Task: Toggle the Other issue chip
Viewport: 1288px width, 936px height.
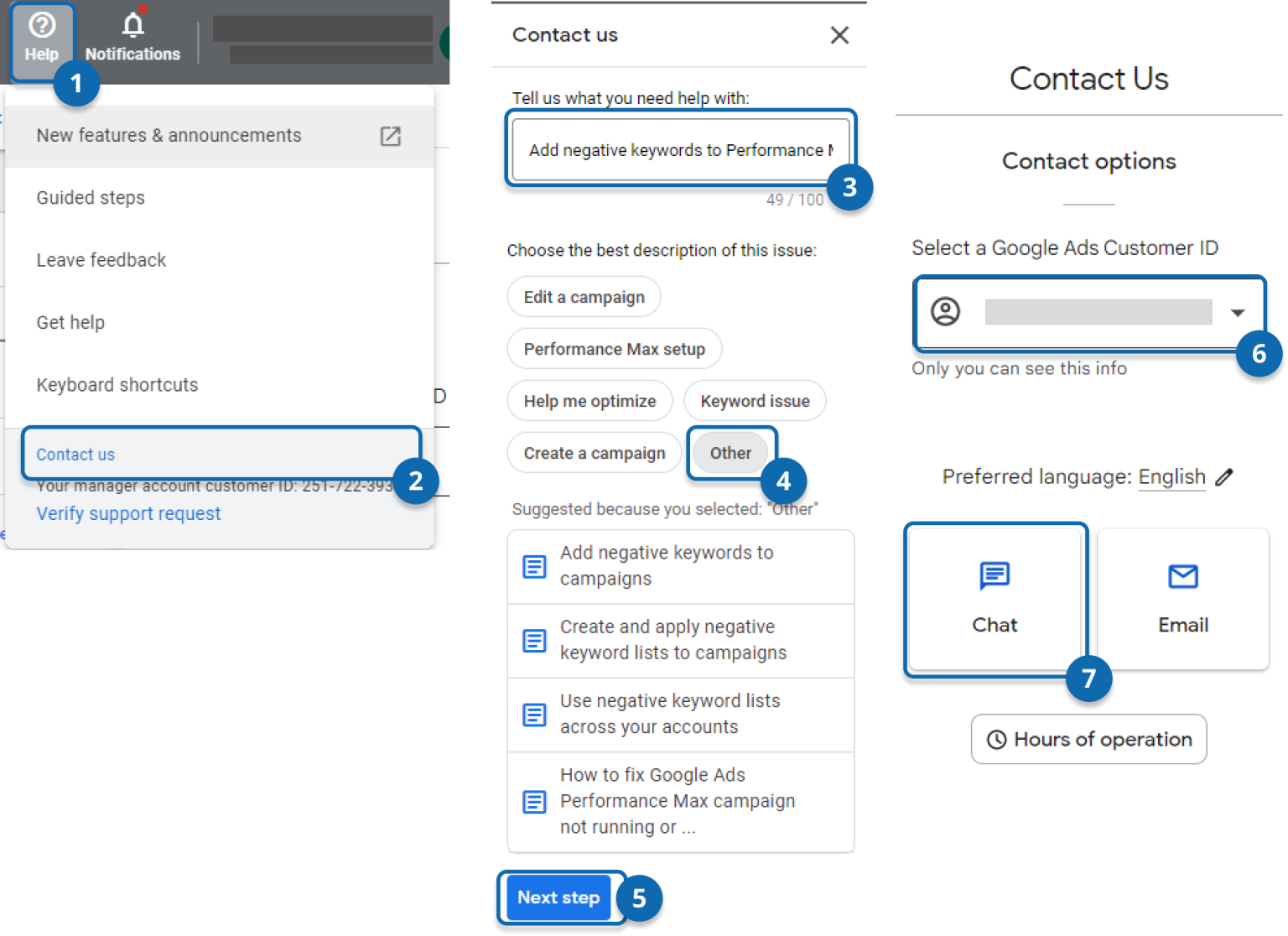Action: pyautogui.click(x=730, y=453)
